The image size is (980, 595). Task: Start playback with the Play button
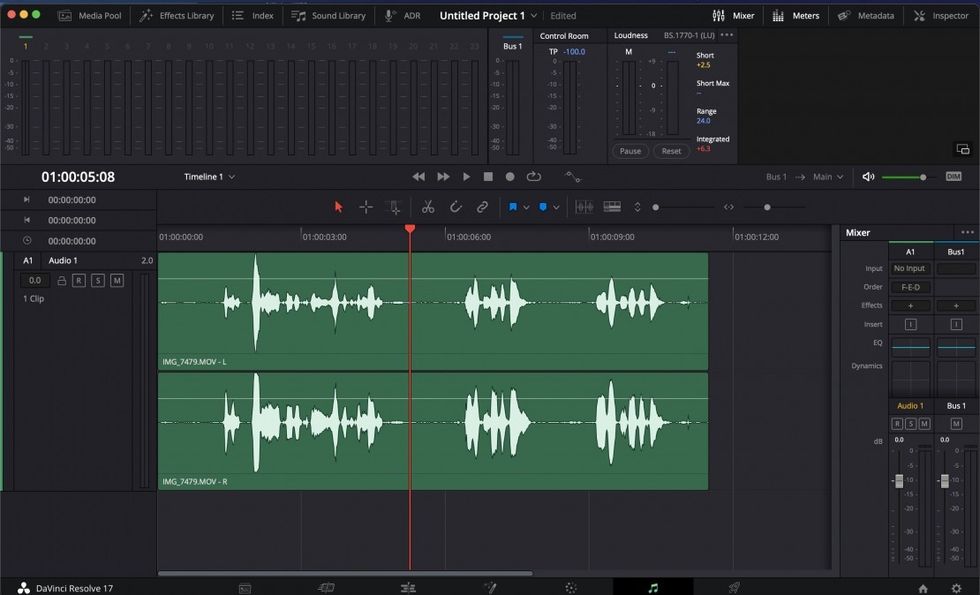tap(466, 177)
